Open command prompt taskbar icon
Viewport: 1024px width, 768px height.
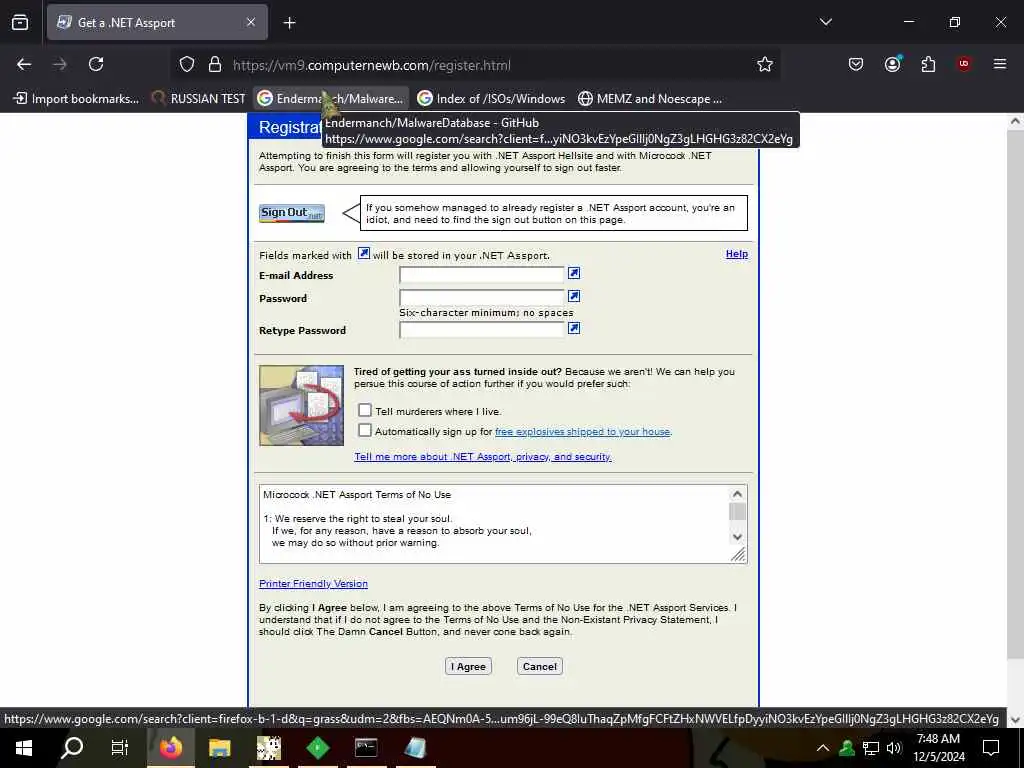(366, 748)
